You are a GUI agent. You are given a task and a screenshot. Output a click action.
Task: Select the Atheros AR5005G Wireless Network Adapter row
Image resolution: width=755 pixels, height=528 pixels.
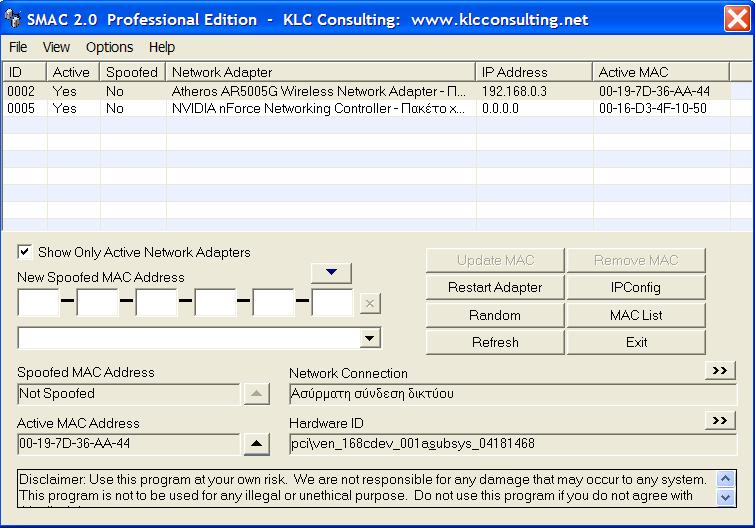(x=367, y=91)
